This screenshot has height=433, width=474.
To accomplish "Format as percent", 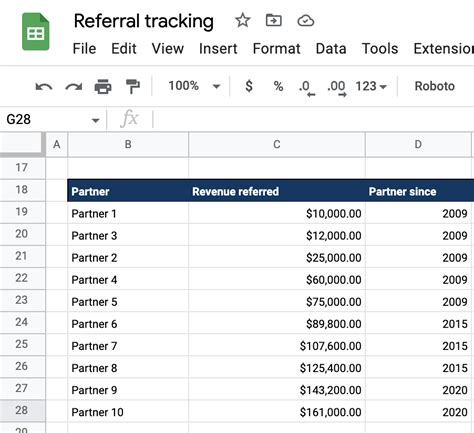I will pos(278,86).
